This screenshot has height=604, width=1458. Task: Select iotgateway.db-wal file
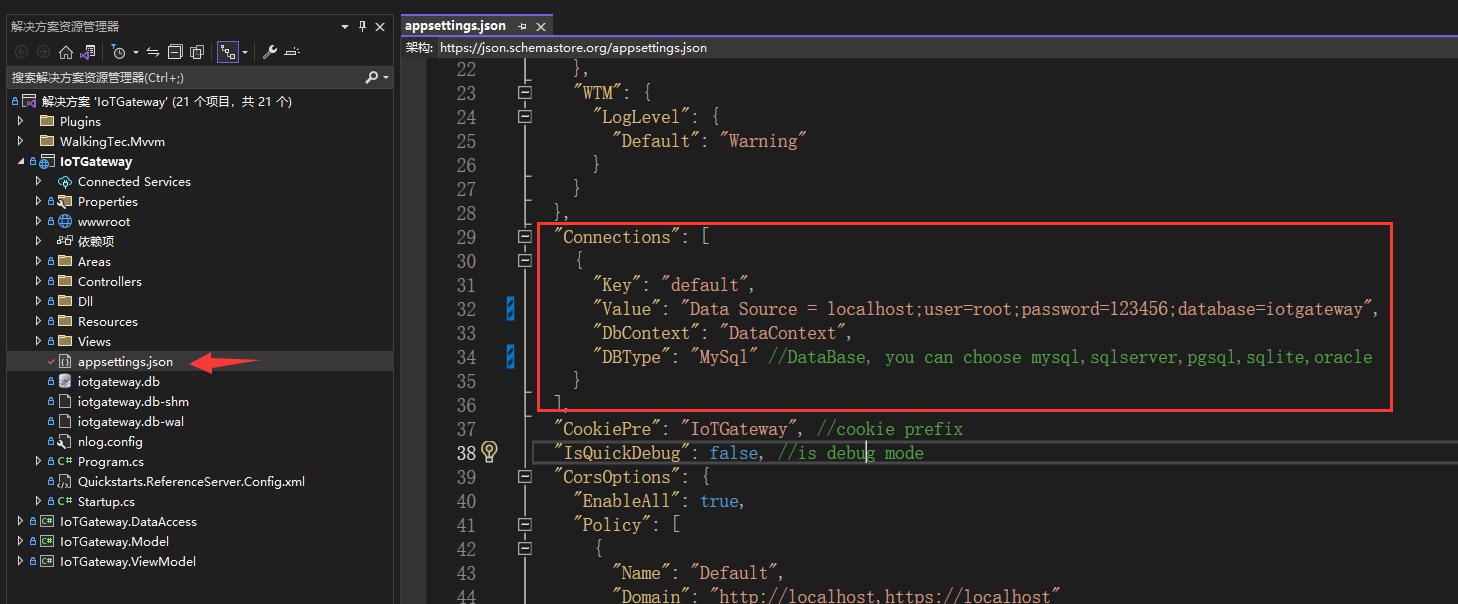131,421
